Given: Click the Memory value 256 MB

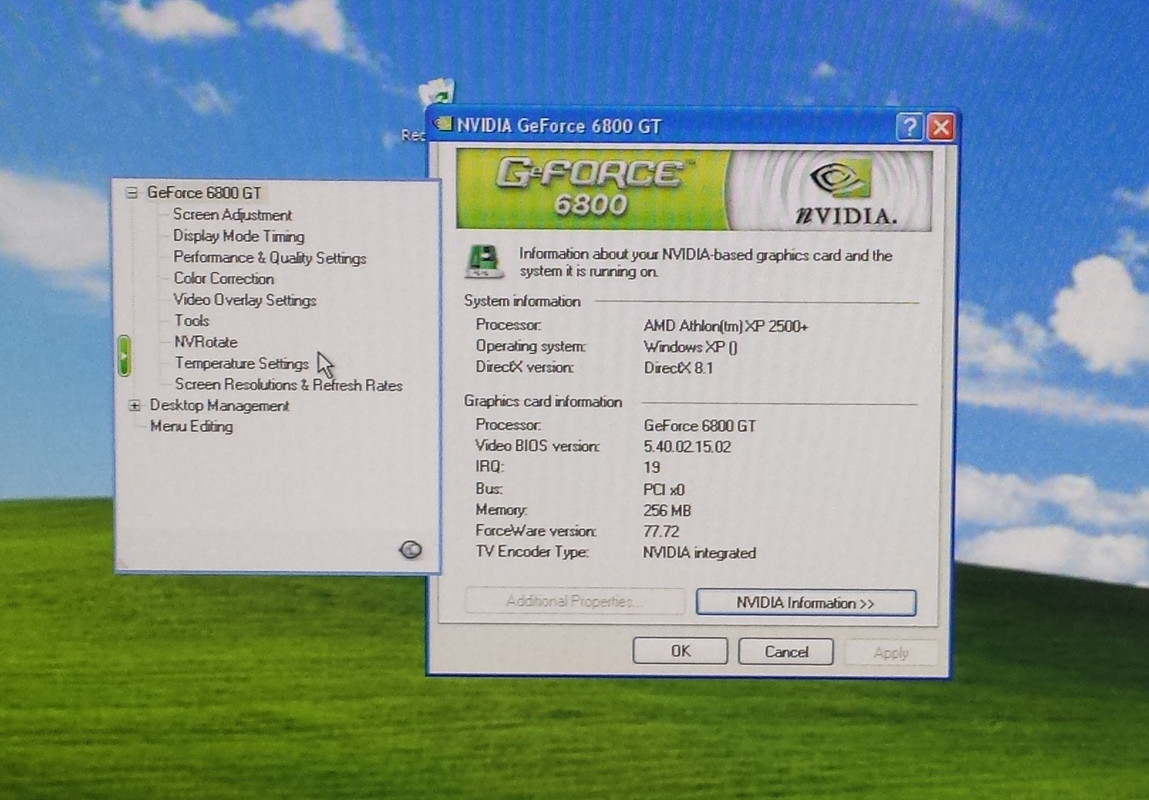Looking at the screenshot, I should coord(667,511).
